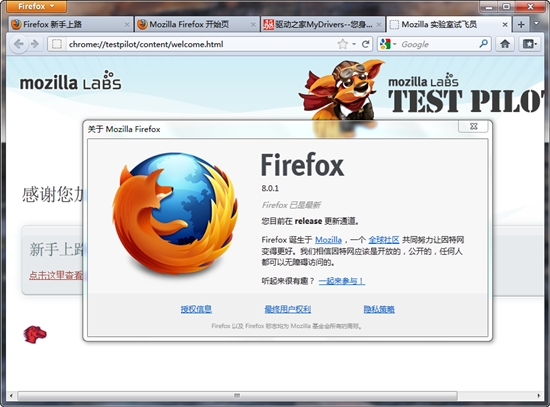This screenshot has height=407, width=550.
Task: Close the Mozilla 实验室试飞员 tab
Action: click(505, 25)
